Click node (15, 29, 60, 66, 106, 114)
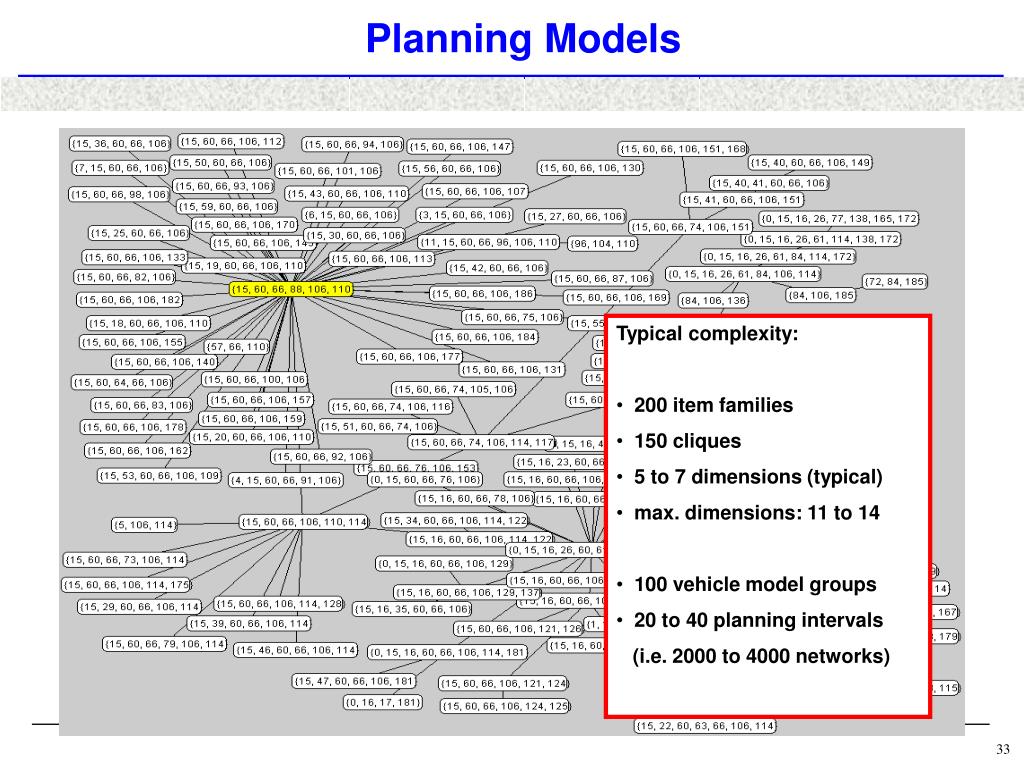This screenshot has width=1024, height=768. pyautogui.click(x=140, y=607)
